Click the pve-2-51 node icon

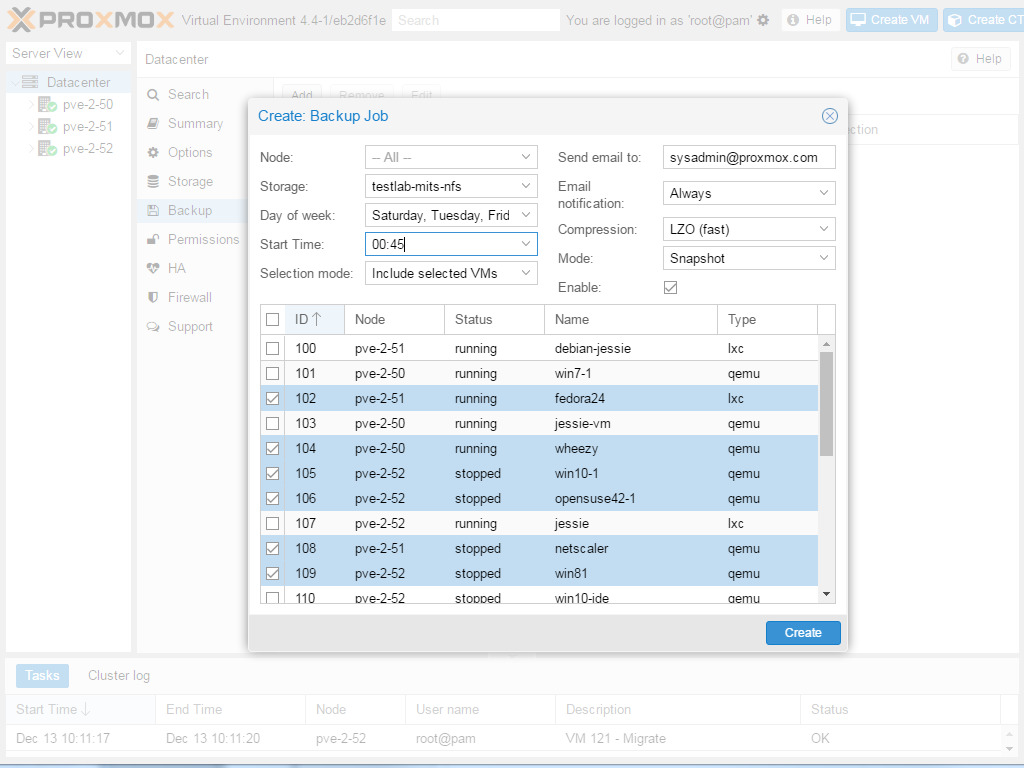click(47, 127)
